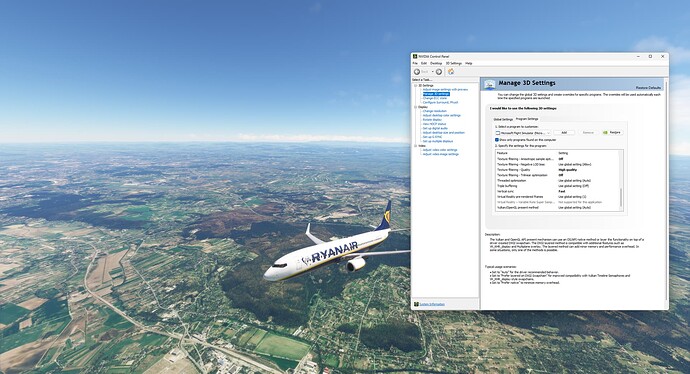The image size is (690, 374).
Task: Select Manage 3D settings in task tree
Action: [x=436, y=94]
